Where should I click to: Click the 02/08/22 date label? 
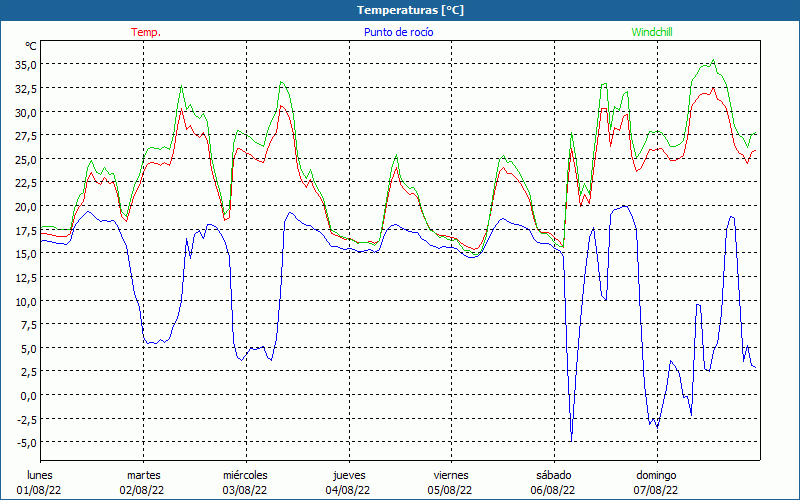[142, 490]
